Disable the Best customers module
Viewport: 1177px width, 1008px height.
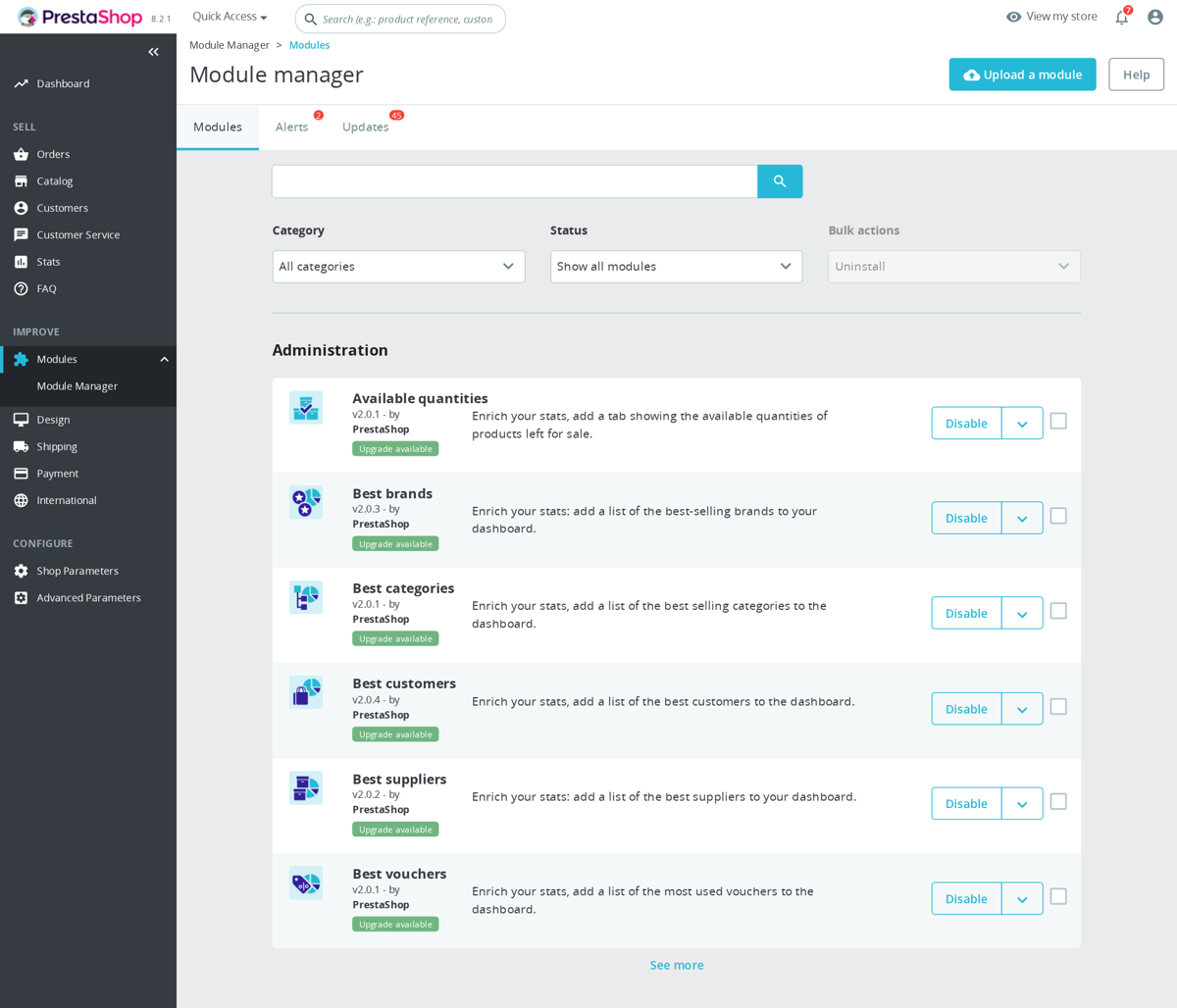tap(966, 709)
